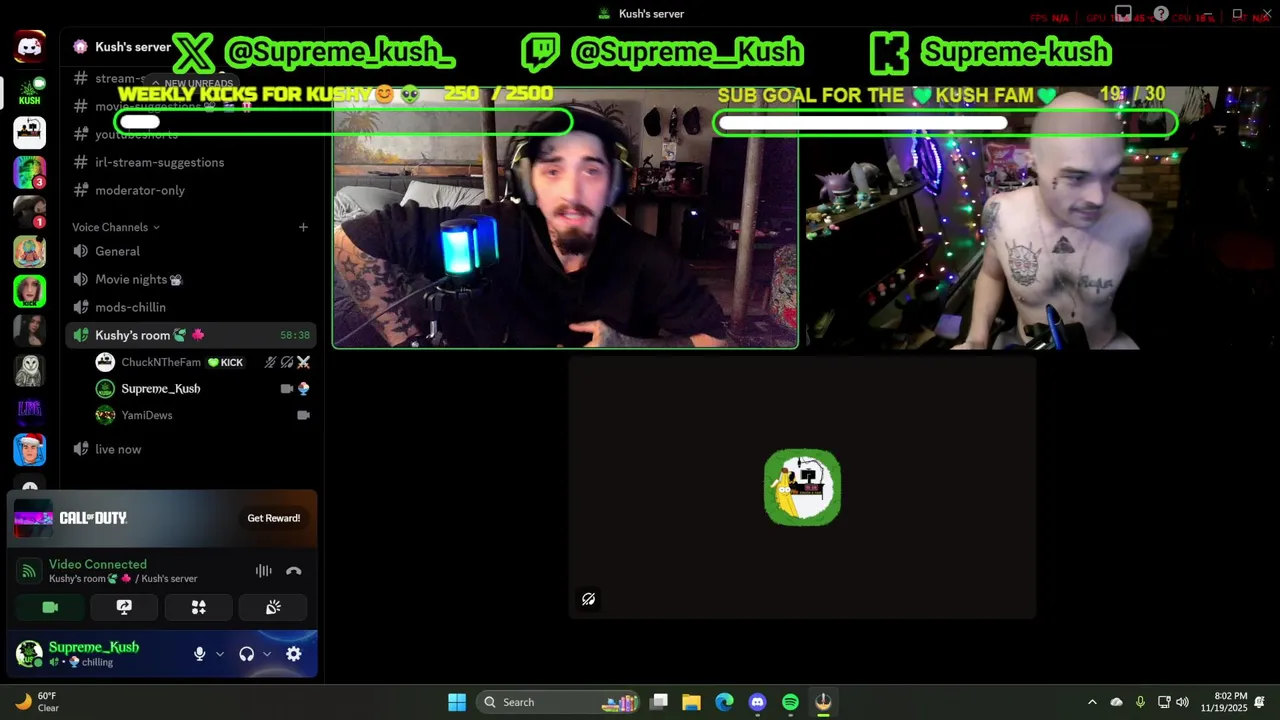Open cloud sync tray icon
This screenshot has height=720, width=1280.
pos(1116,702)
